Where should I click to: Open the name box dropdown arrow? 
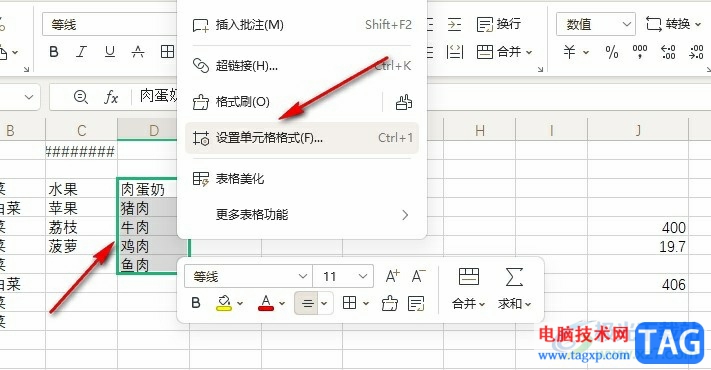[29, 97]
